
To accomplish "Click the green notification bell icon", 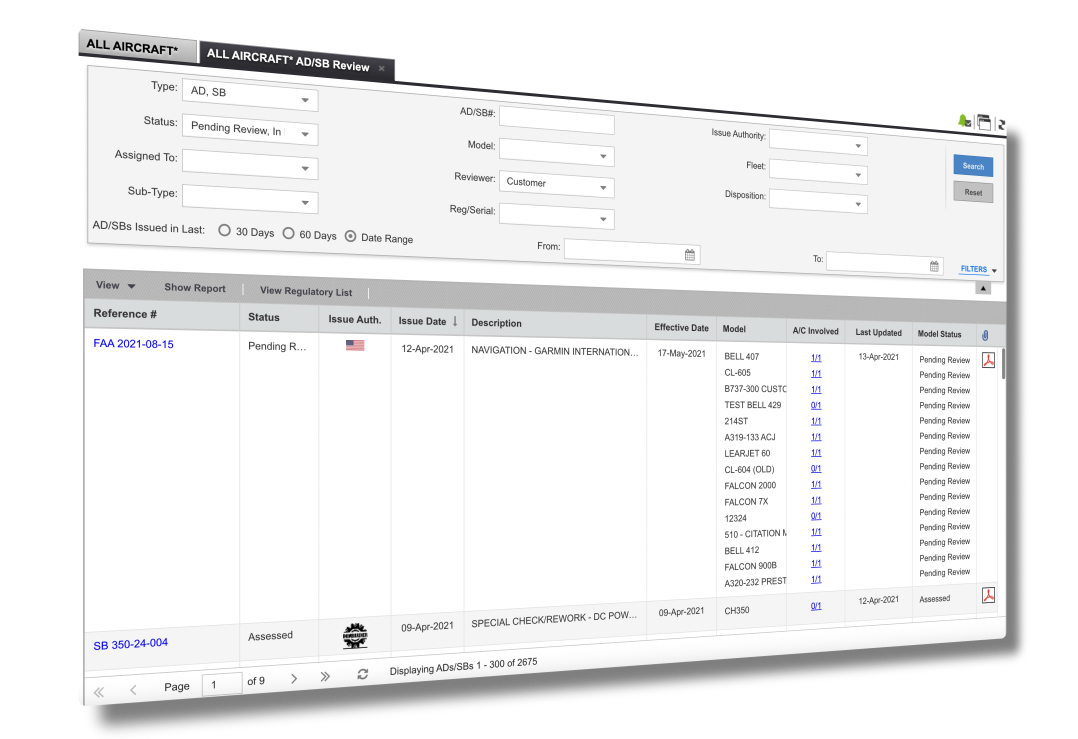I will [x=964, y=121].
